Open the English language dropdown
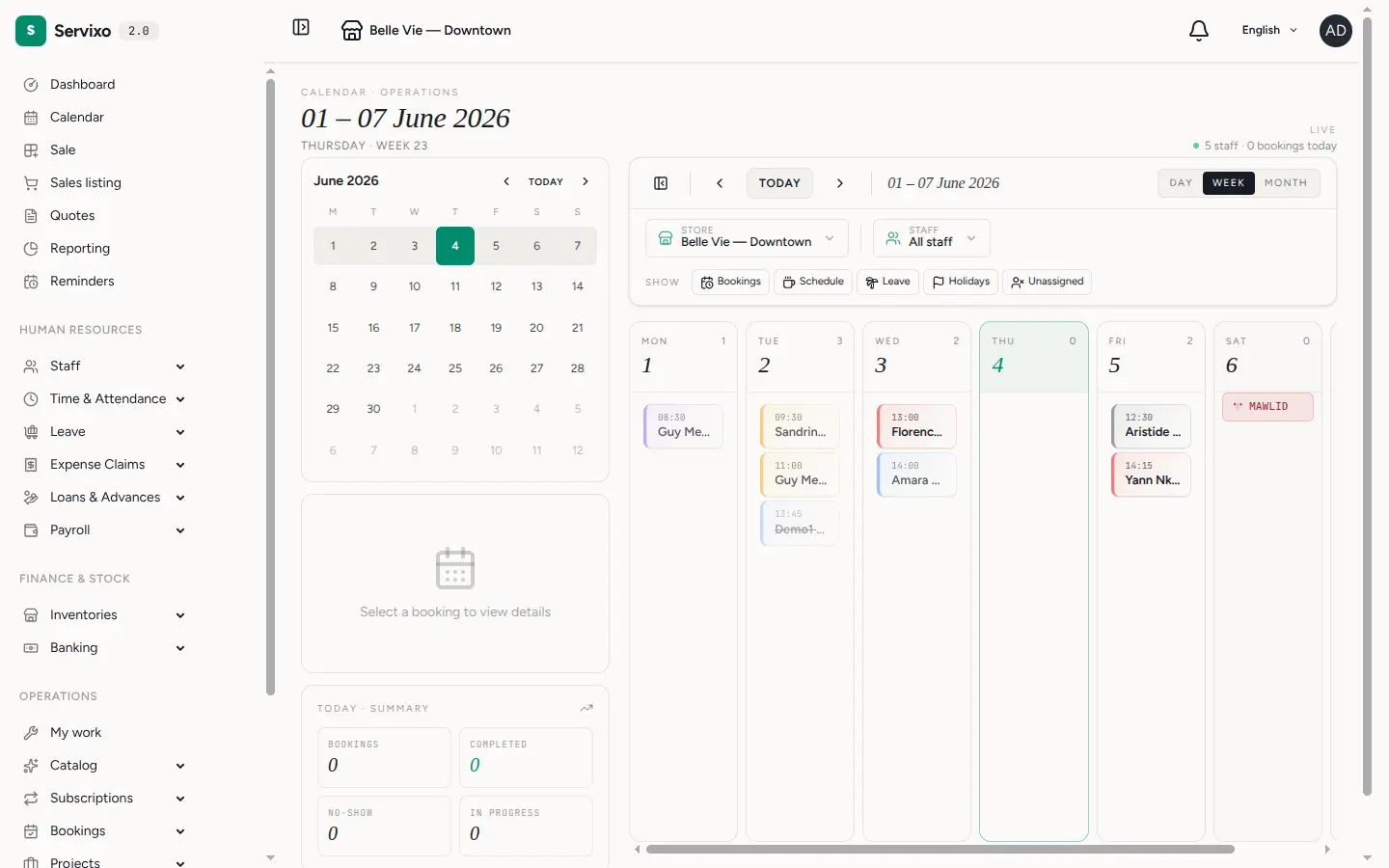Screen dimensions: 1389x868 pyautogui.click(x=1269, y=31)
